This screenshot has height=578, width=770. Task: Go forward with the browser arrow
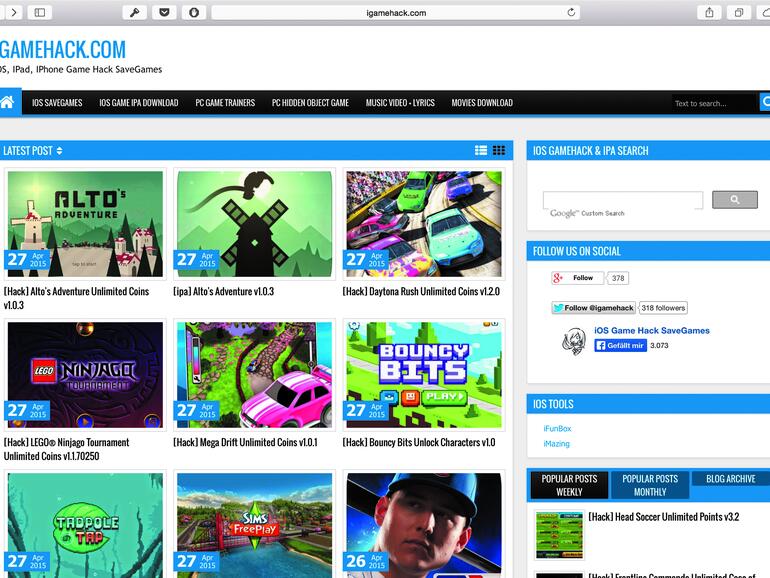pos(13,12)
